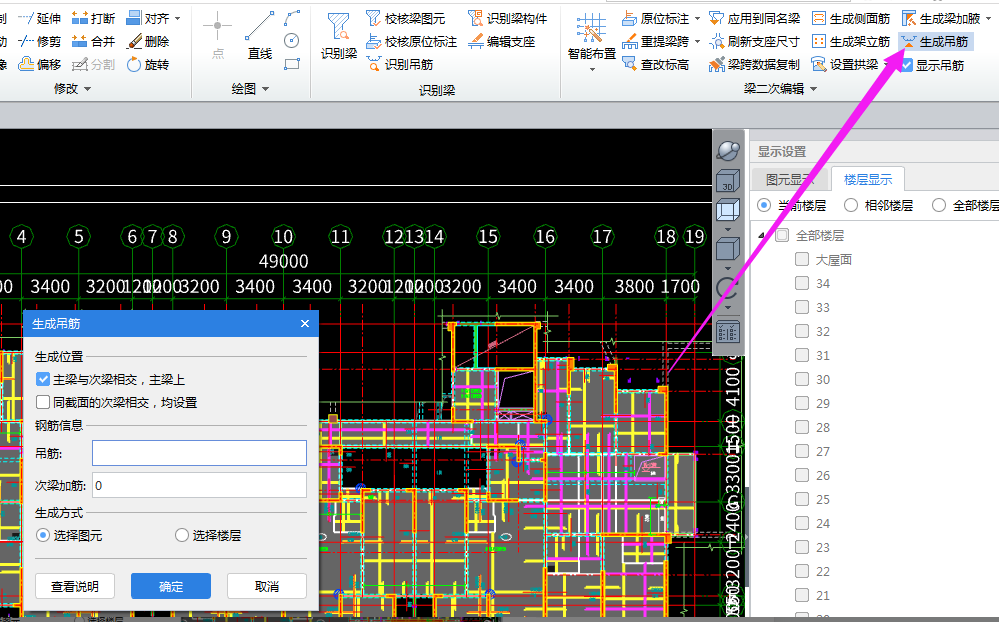Select the rectangle drawing tool icon
The width and height of the screenshot is (999, 622).
(292, 64)
